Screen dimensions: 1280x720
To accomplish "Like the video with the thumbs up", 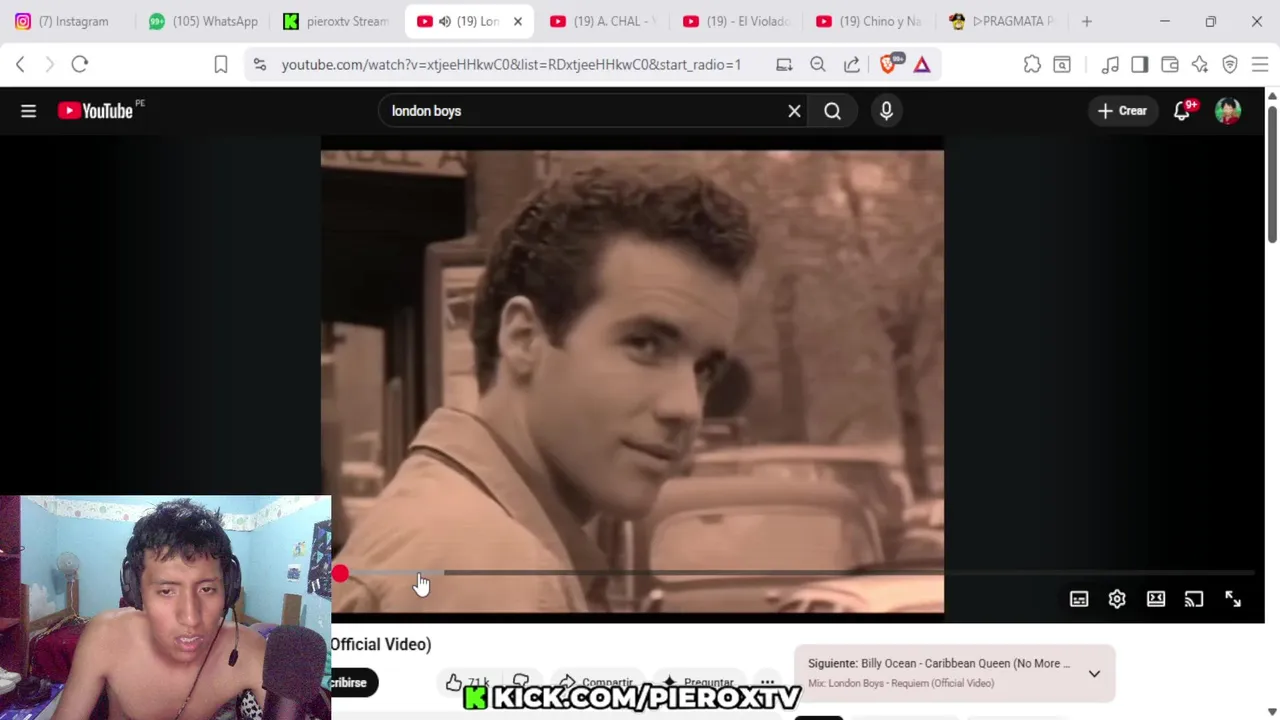I will click(454, 682).
